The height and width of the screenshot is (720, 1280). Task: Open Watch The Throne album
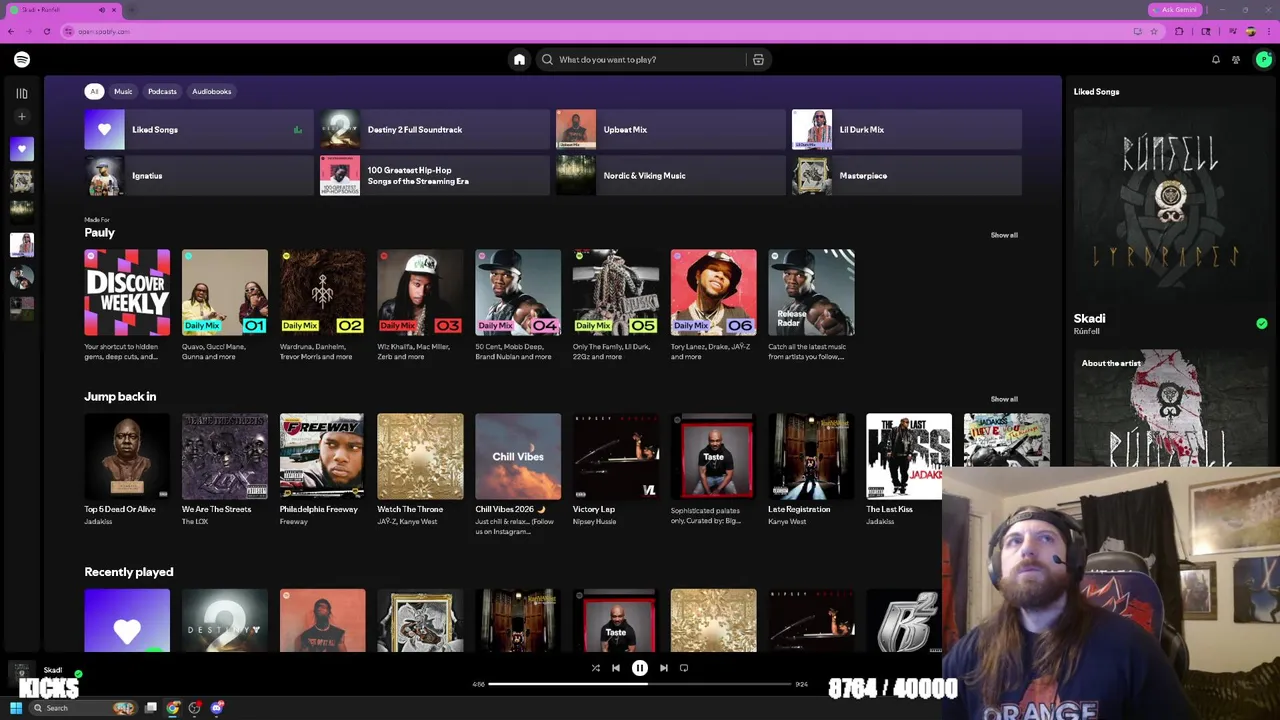420,456
